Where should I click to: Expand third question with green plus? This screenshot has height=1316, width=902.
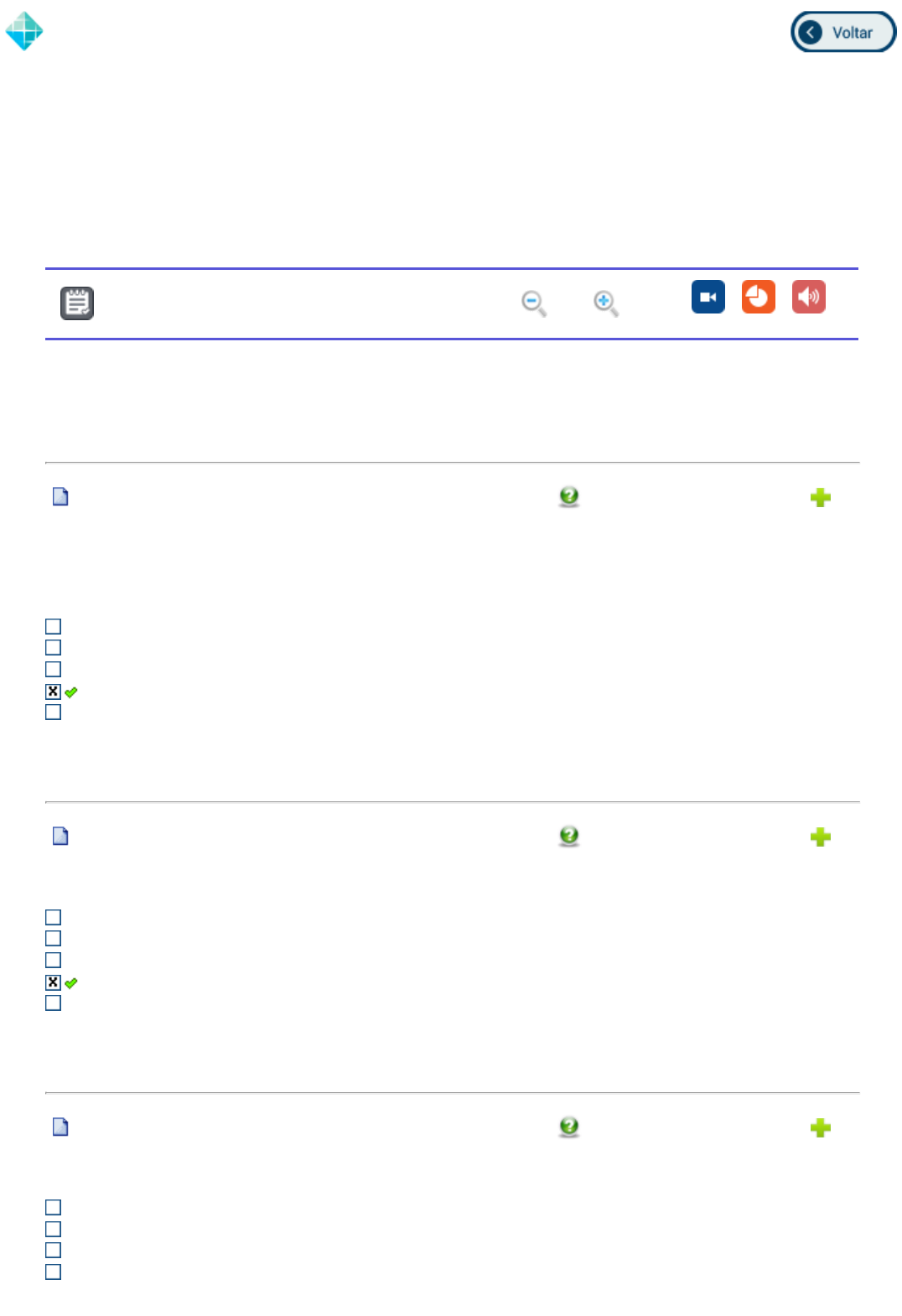point(821,1128)
